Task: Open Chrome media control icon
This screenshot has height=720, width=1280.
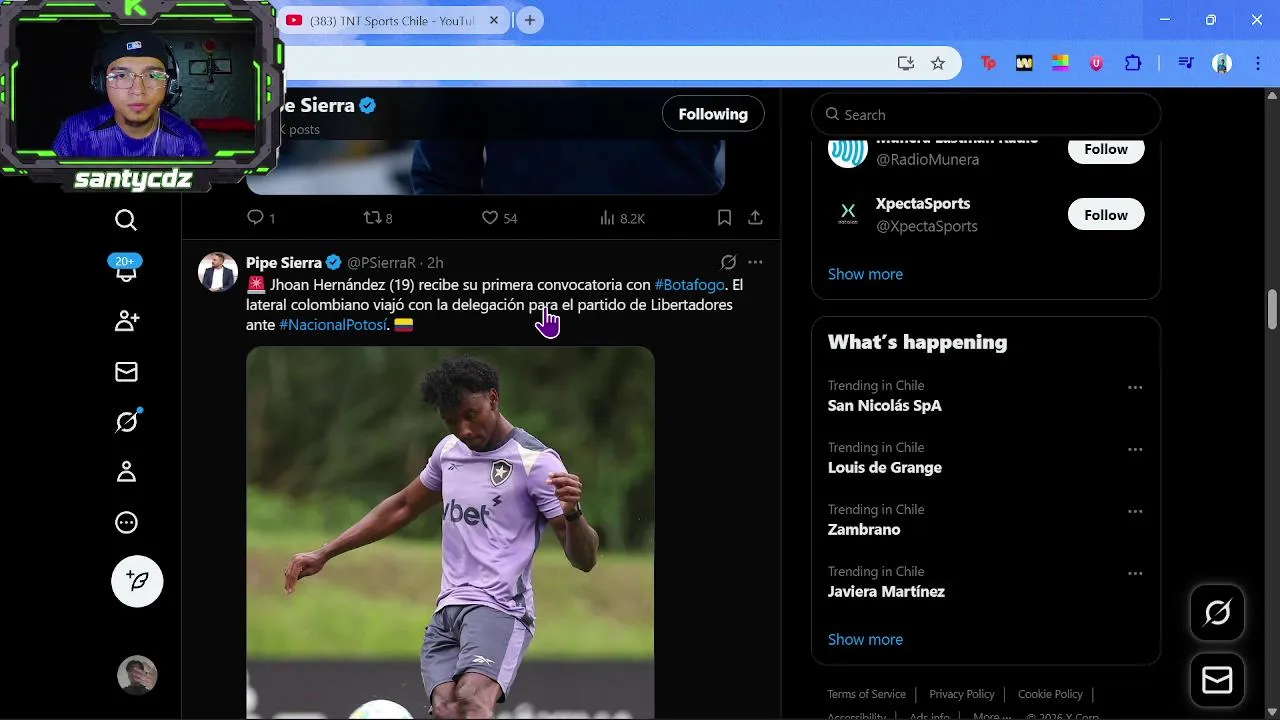Action: point(1186,63)
